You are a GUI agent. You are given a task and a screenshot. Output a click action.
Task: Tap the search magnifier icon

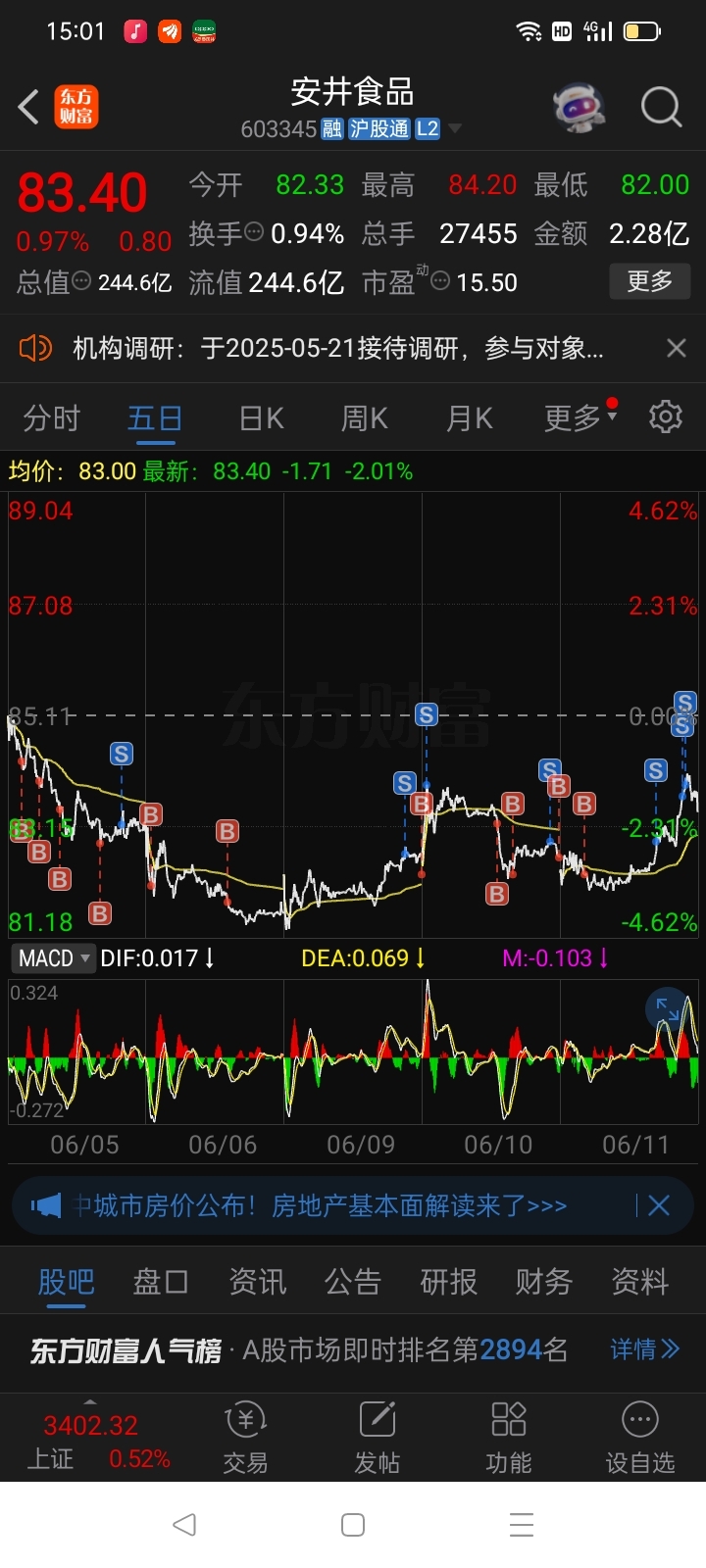661,107
